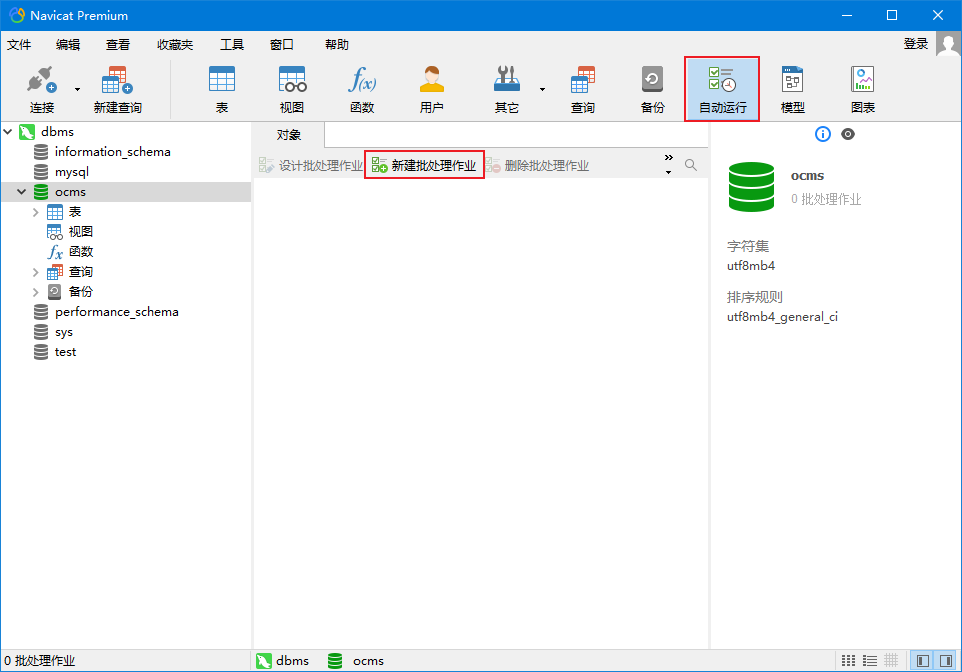Open the 图表 (Chart) toolbar icon

(x=862, y=89)
